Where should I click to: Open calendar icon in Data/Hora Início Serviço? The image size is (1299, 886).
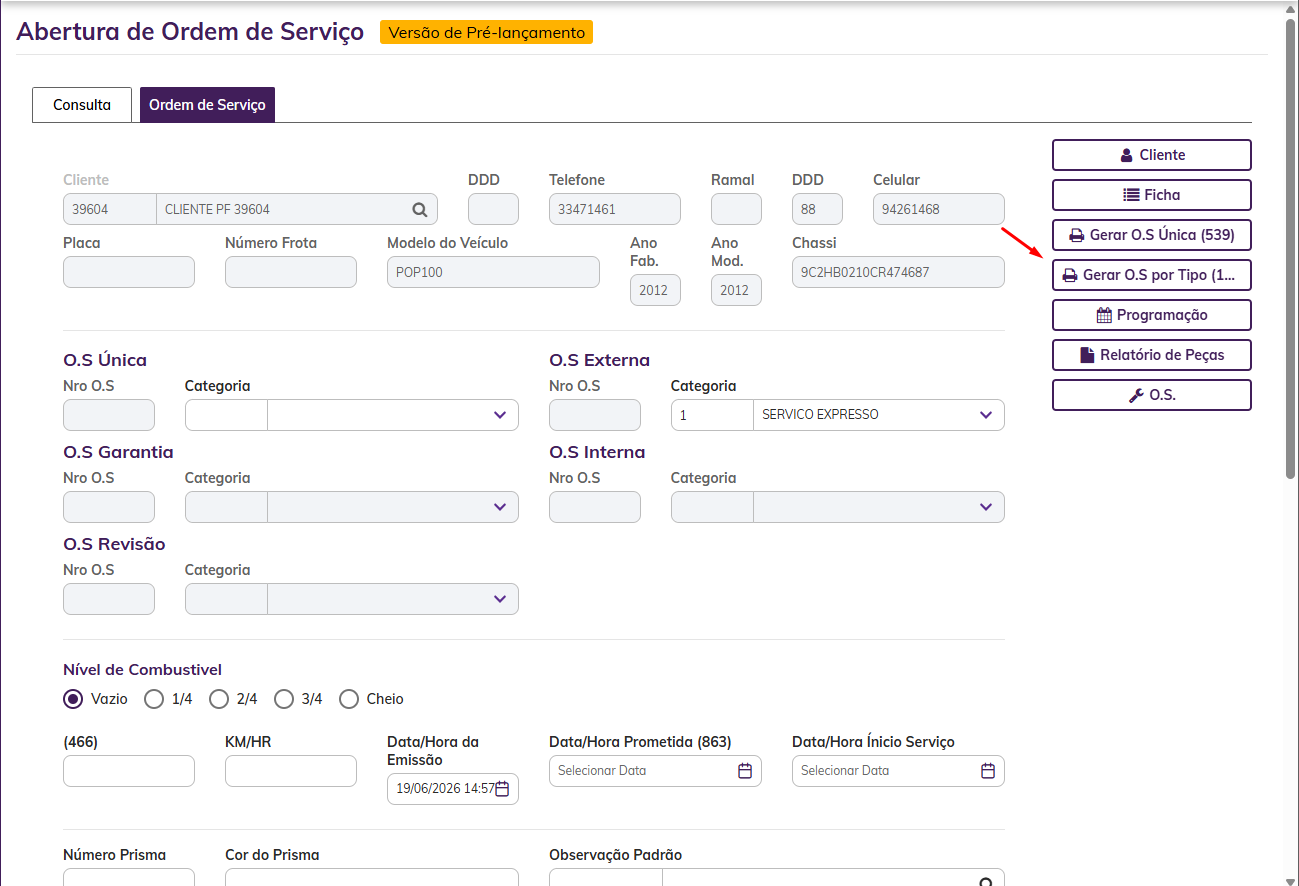click(988, 771)
